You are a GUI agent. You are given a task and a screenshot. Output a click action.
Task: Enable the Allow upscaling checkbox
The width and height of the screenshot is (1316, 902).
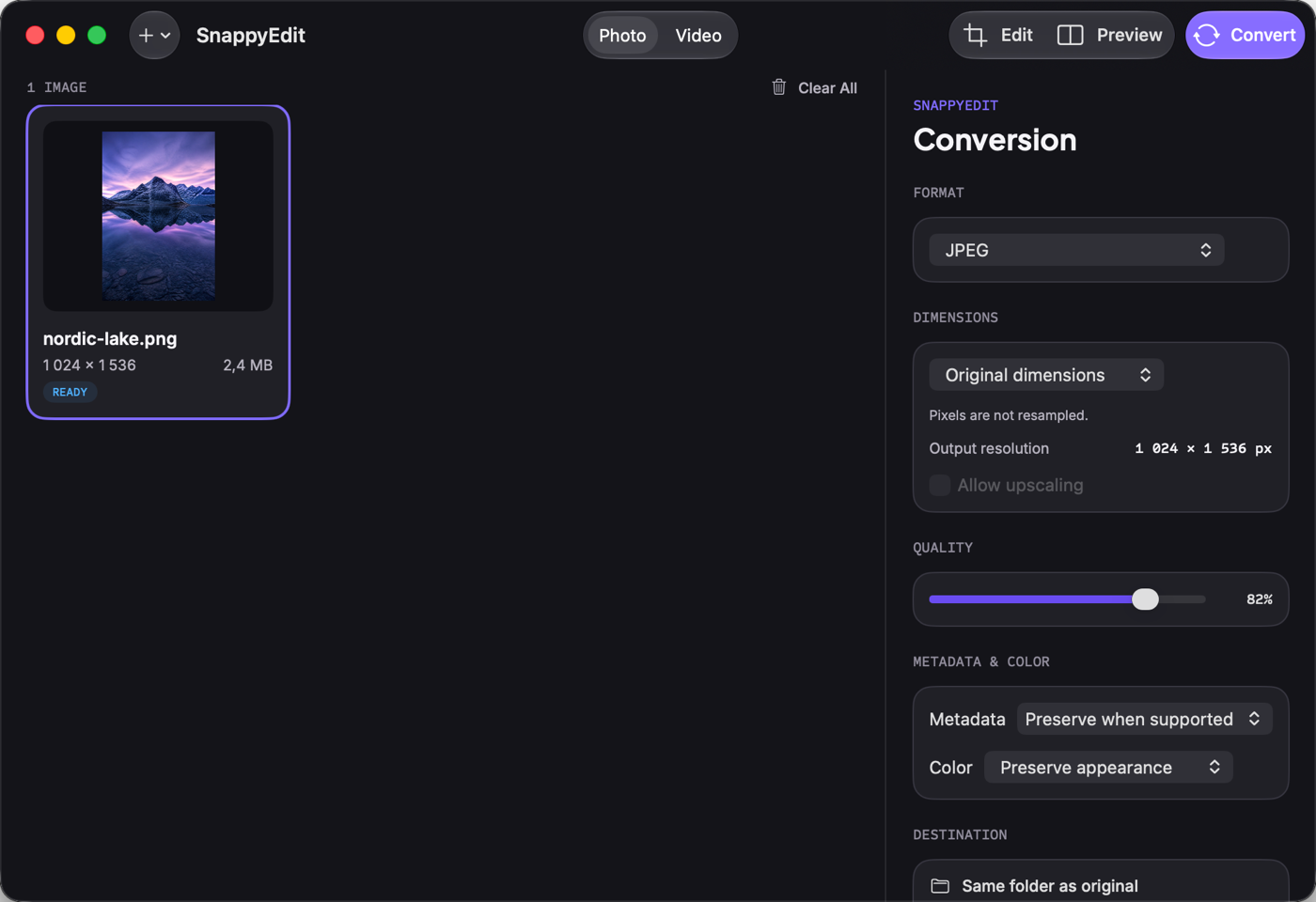pos(939,485)
